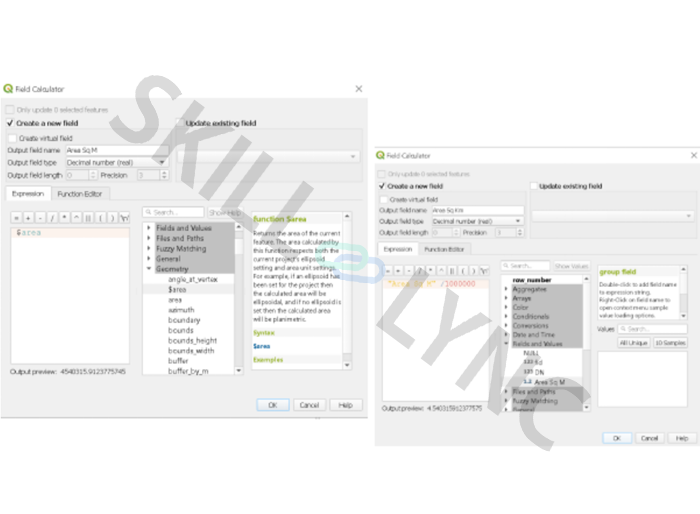
Task: Insert divide operator in Area Sq Km dialog
Action: (420, 271)
